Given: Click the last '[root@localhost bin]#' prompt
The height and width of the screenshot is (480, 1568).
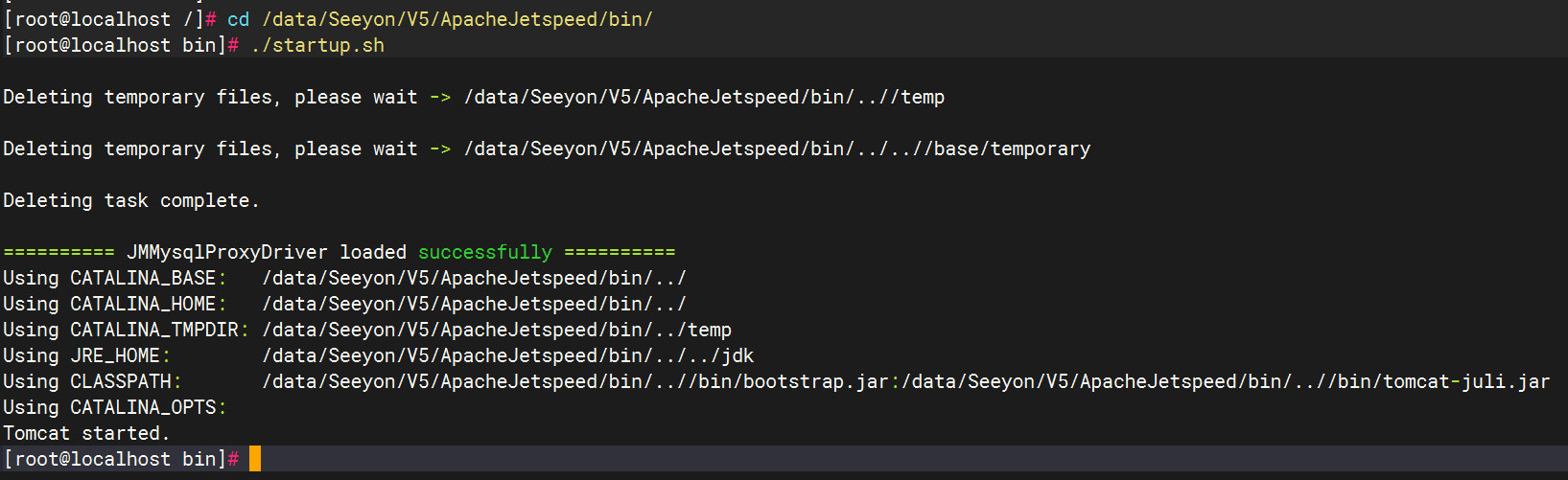Looking at the screenshot, I should [121, 459].
